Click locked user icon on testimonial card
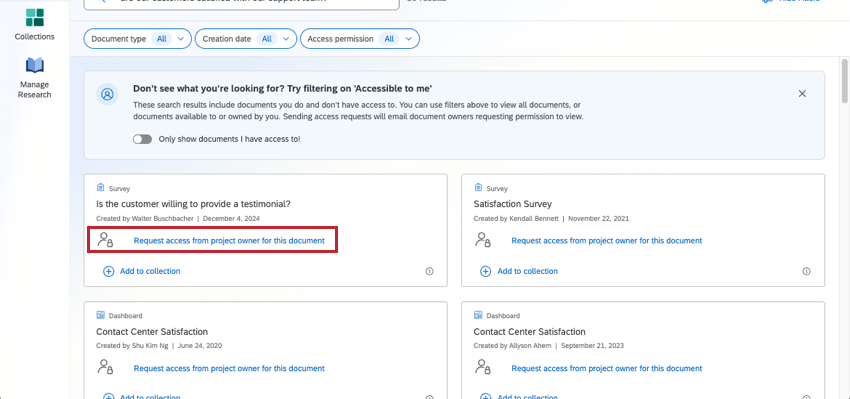This screenshot has width=850, height=399. 105,240
